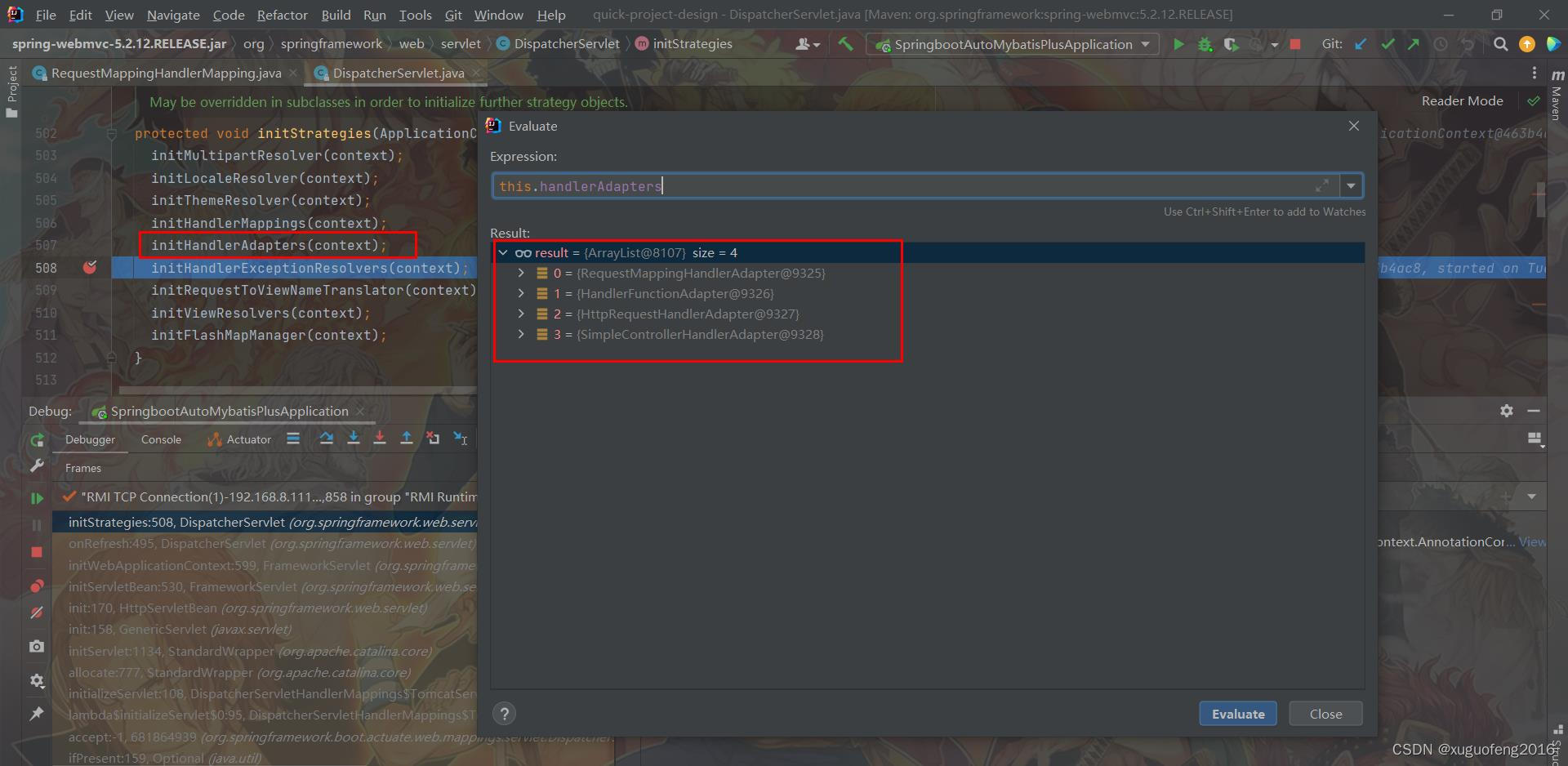Open Search Everywhere magnifier
The width and height of the screenshot is (1568, 766).
[1500, 44]
